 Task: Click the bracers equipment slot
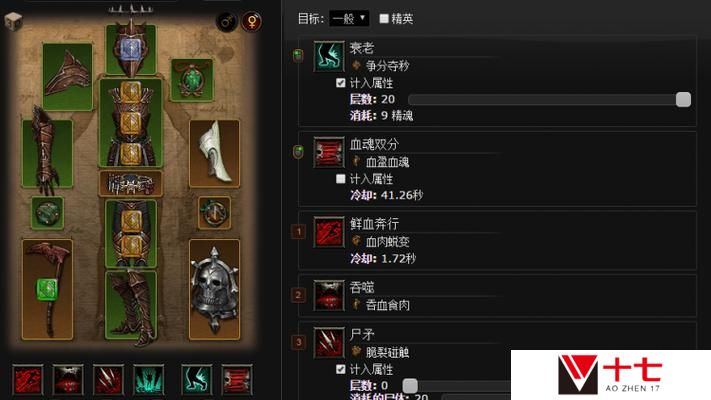(x=47, y=154)
